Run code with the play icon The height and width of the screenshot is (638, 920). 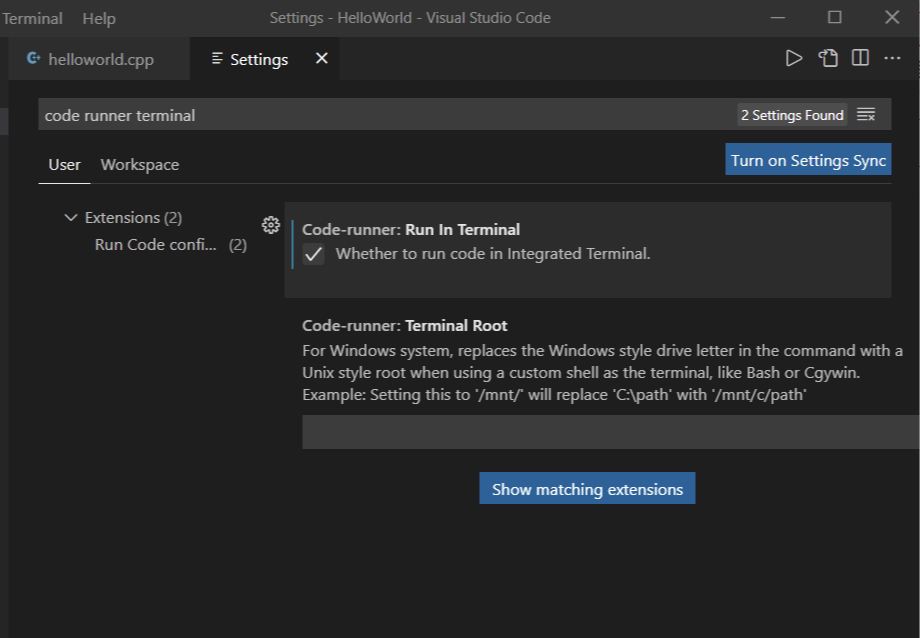click(x=793, y=58)
